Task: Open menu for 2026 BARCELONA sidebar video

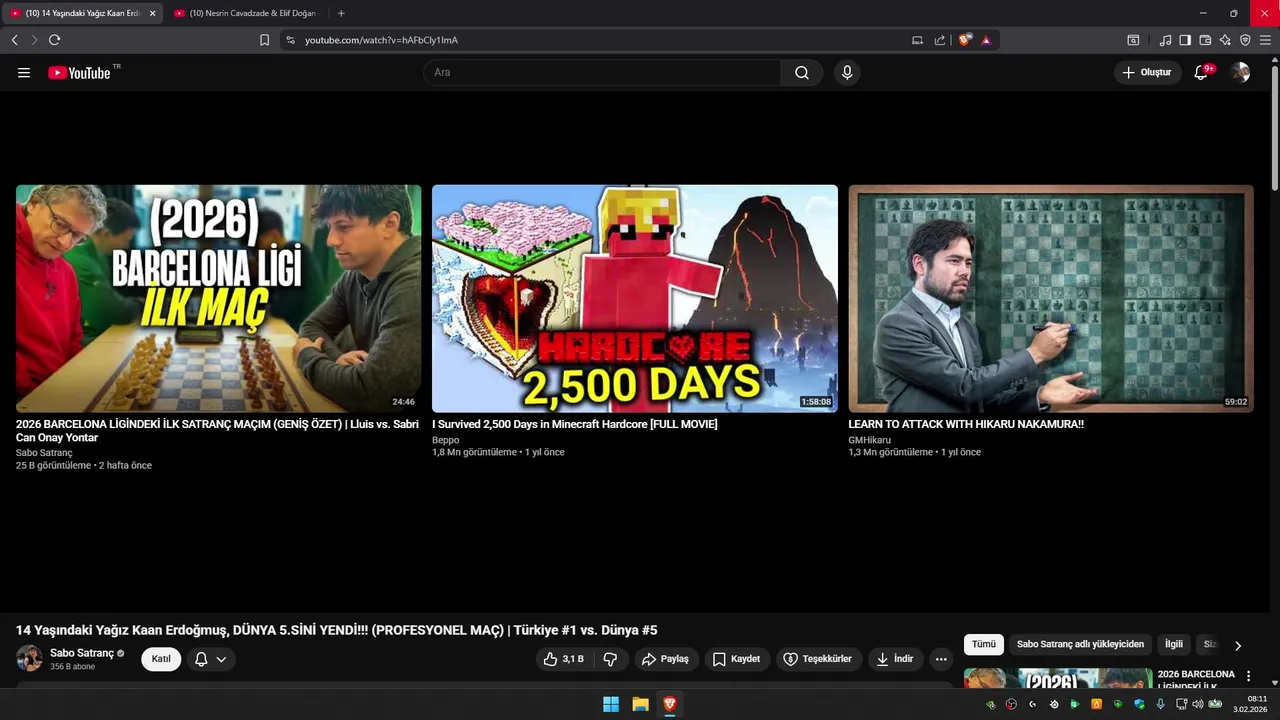Action: coord(1248,677)
